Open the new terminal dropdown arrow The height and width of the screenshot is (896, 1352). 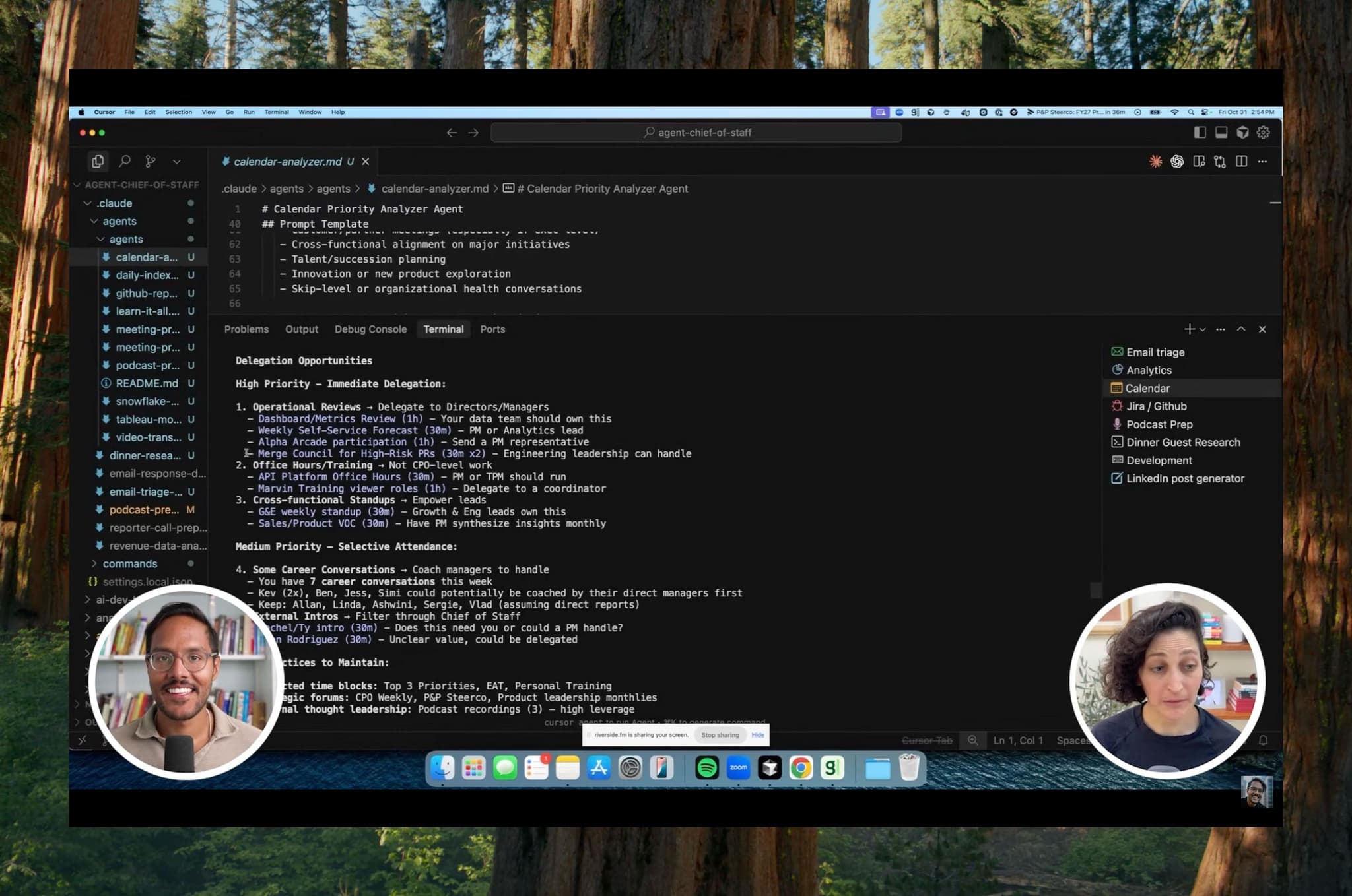1203,329
